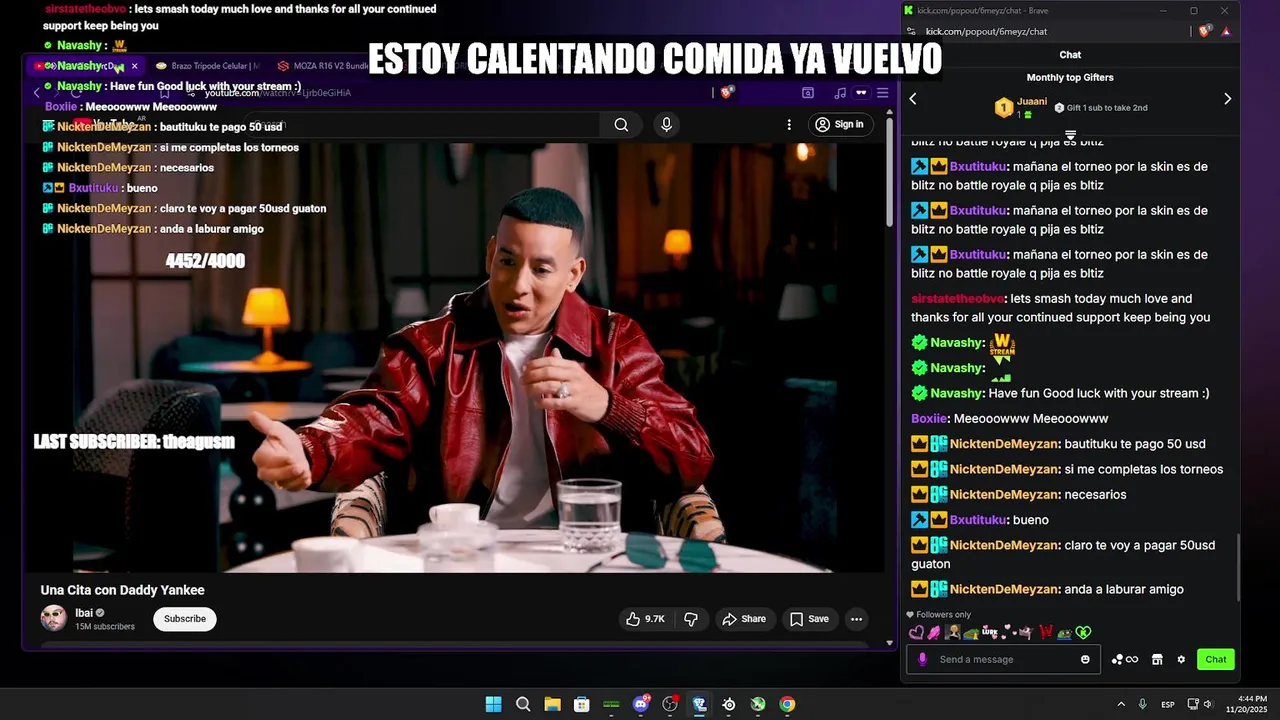Subscribe to the Ibai channel

tap(185, 619)
